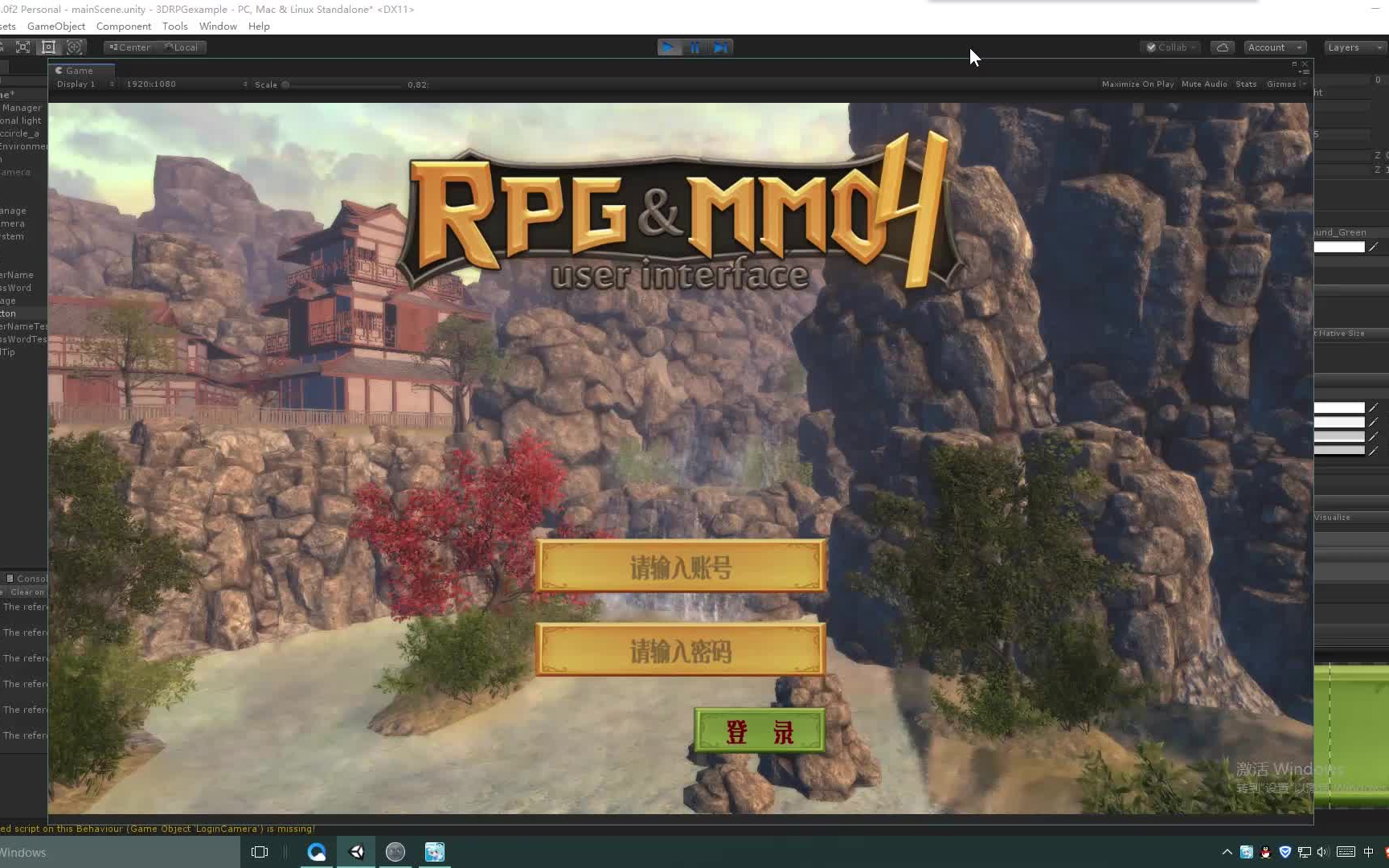Open the volume control in the tray
The width and height of the screenshot is (1389, 868).
(1323, 852)
